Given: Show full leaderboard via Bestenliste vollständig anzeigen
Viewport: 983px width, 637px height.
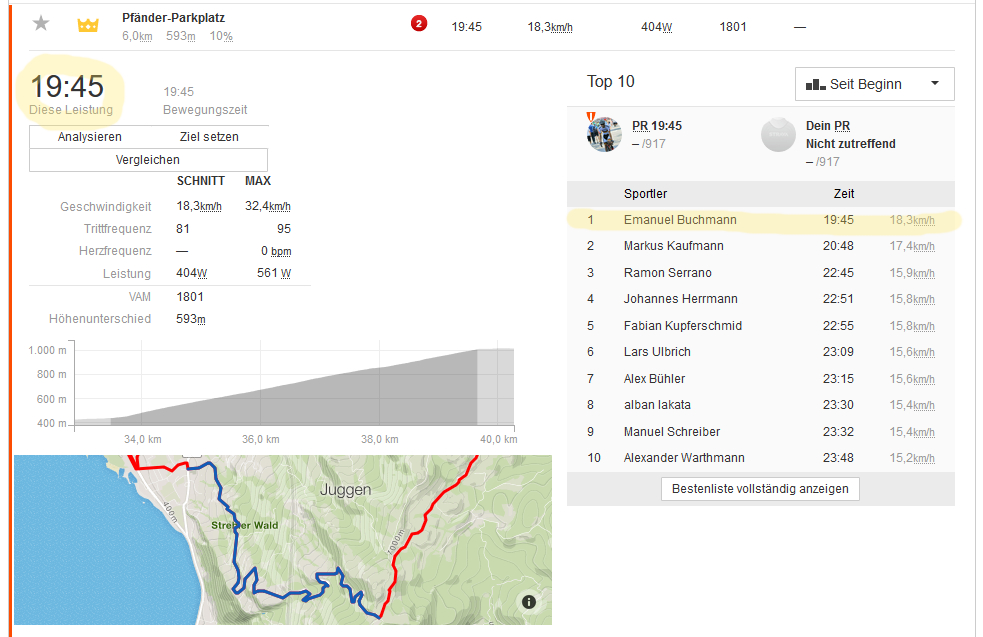Looking at the screenshot, I should 760,489.
